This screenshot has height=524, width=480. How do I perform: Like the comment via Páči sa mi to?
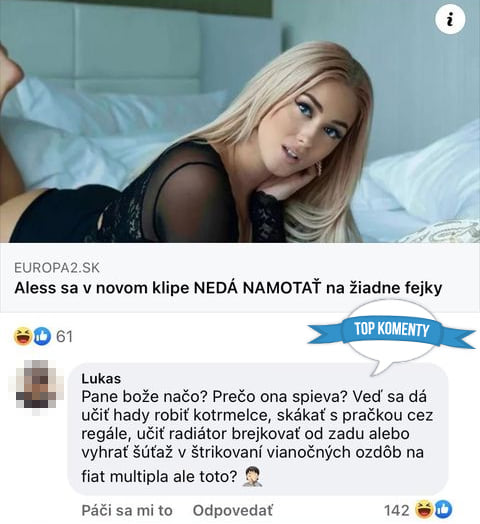pos(127,511)
